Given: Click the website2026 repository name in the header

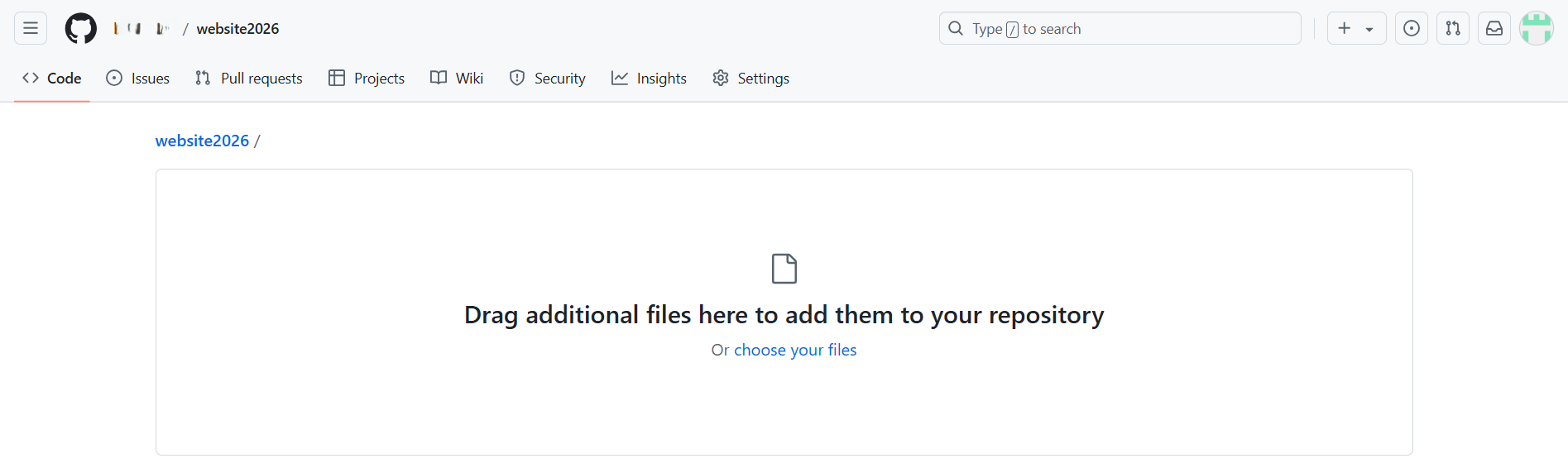Looking at the screenshot, I should tap(237, 28).
